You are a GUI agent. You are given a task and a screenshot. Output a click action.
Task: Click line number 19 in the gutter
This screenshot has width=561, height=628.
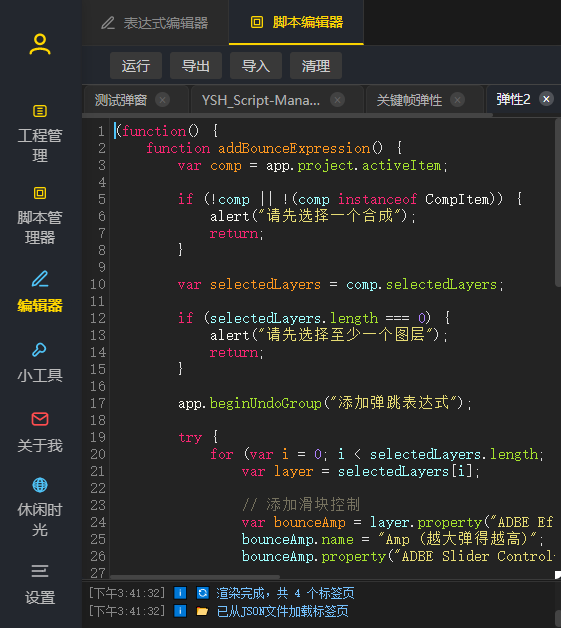point(98,437)
